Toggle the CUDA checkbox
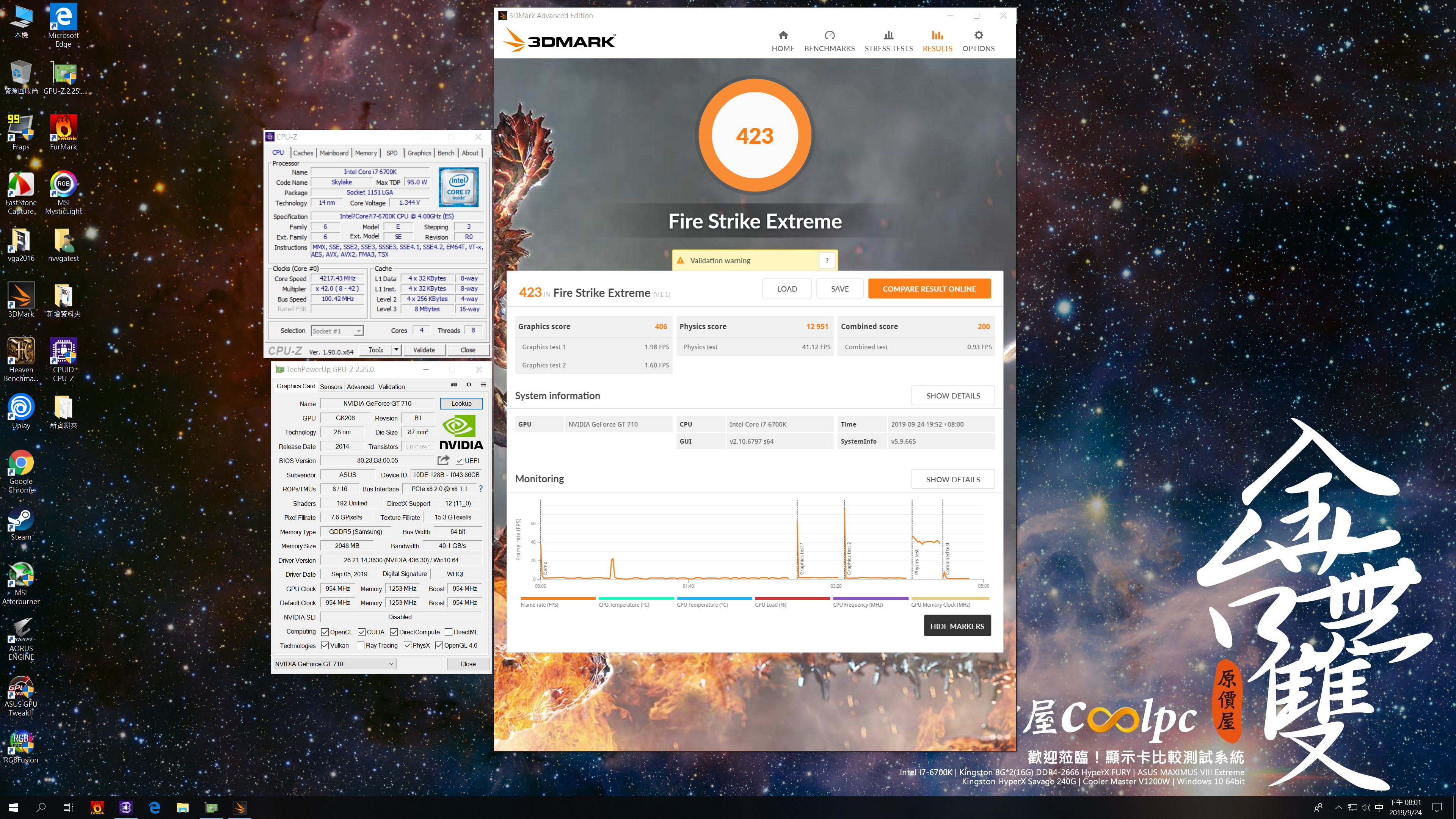The width and height of the screenshot is (1456, 819). pos(361,632)
